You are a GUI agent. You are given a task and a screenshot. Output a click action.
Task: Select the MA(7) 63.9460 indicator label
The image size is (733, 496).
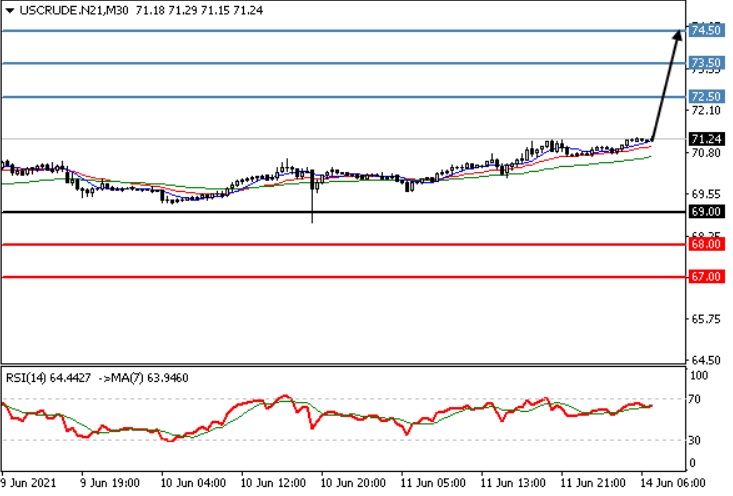click(x=149, y=378)
